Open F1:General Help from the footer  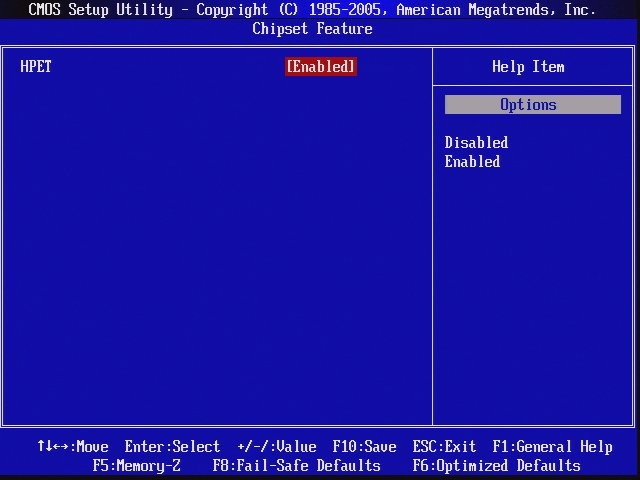(552, 447)
